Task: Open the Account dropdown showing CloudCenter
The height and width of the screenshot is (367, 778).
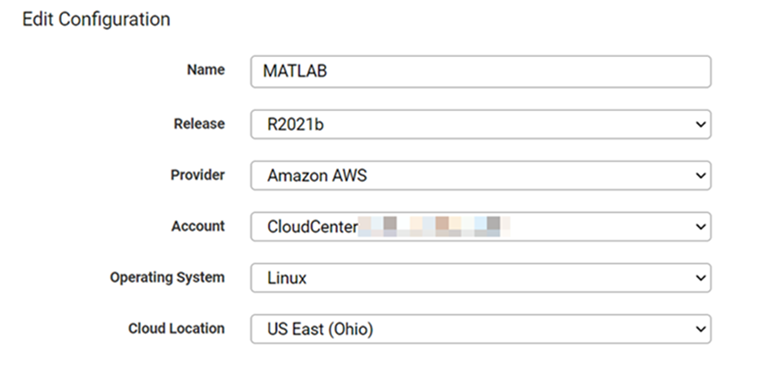Action: 480,227
